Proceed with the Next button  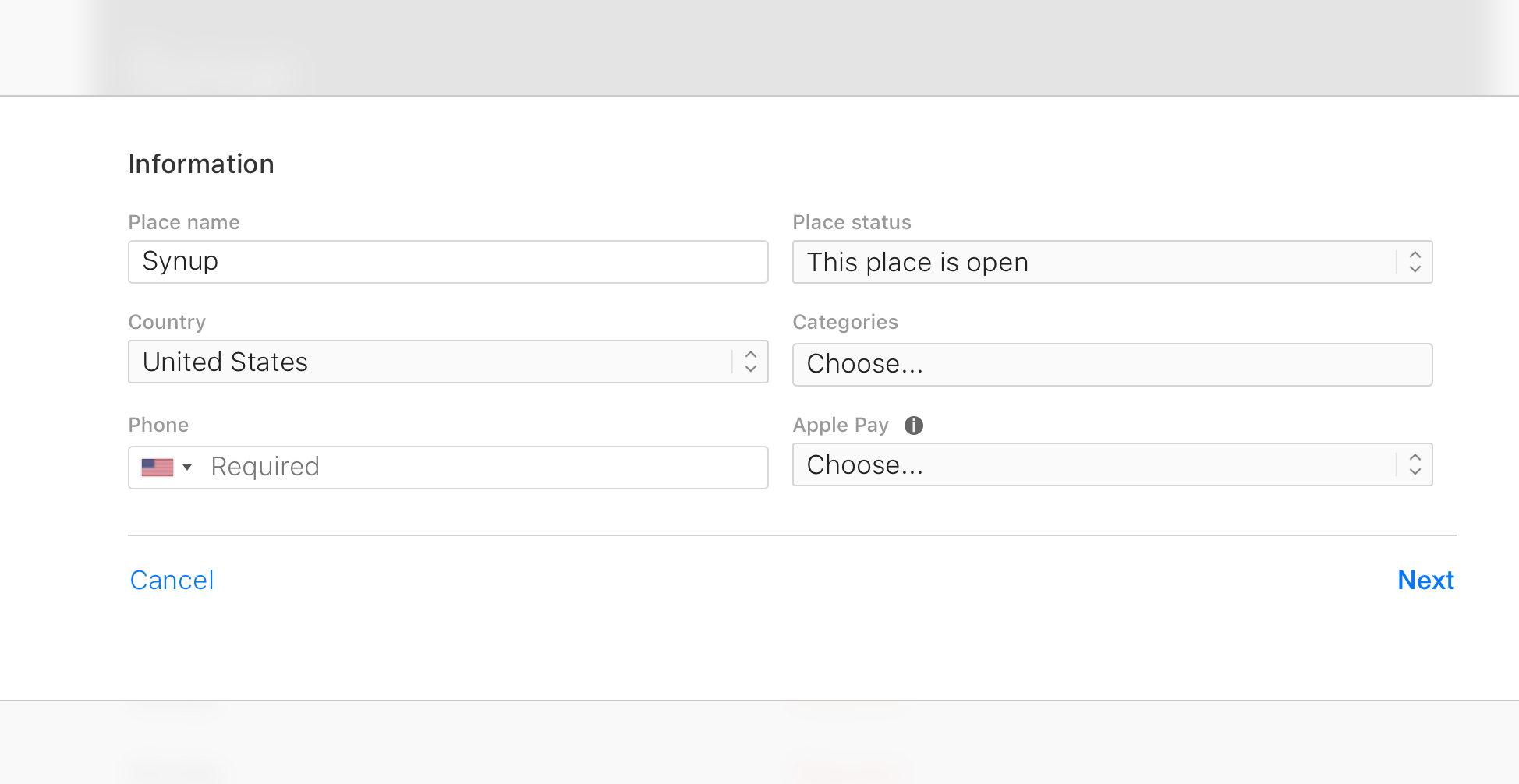tap(1425, 581)
